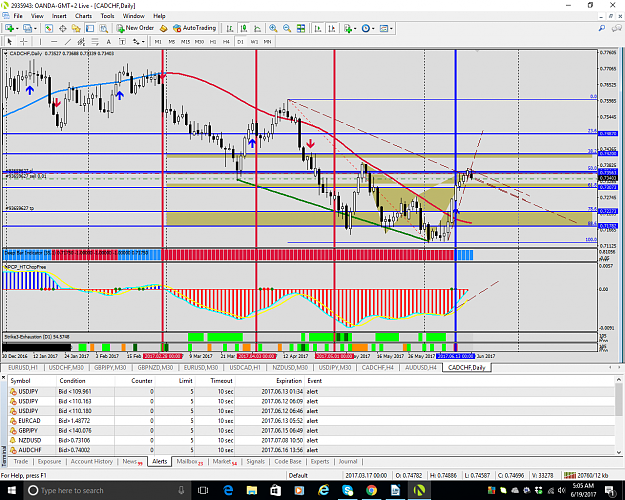Open the Profiles toolbar icon
Image resolution: width=625 pixels, height=500 pixels.
27,28
